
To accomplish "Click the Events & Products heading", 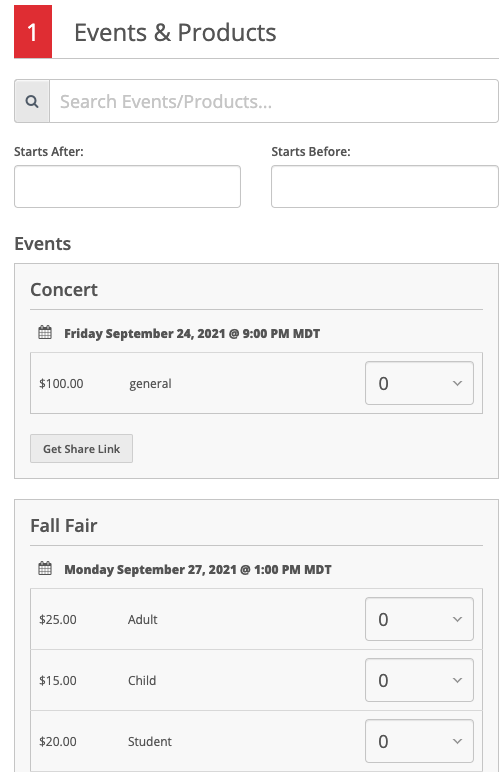I will point(175,32).
